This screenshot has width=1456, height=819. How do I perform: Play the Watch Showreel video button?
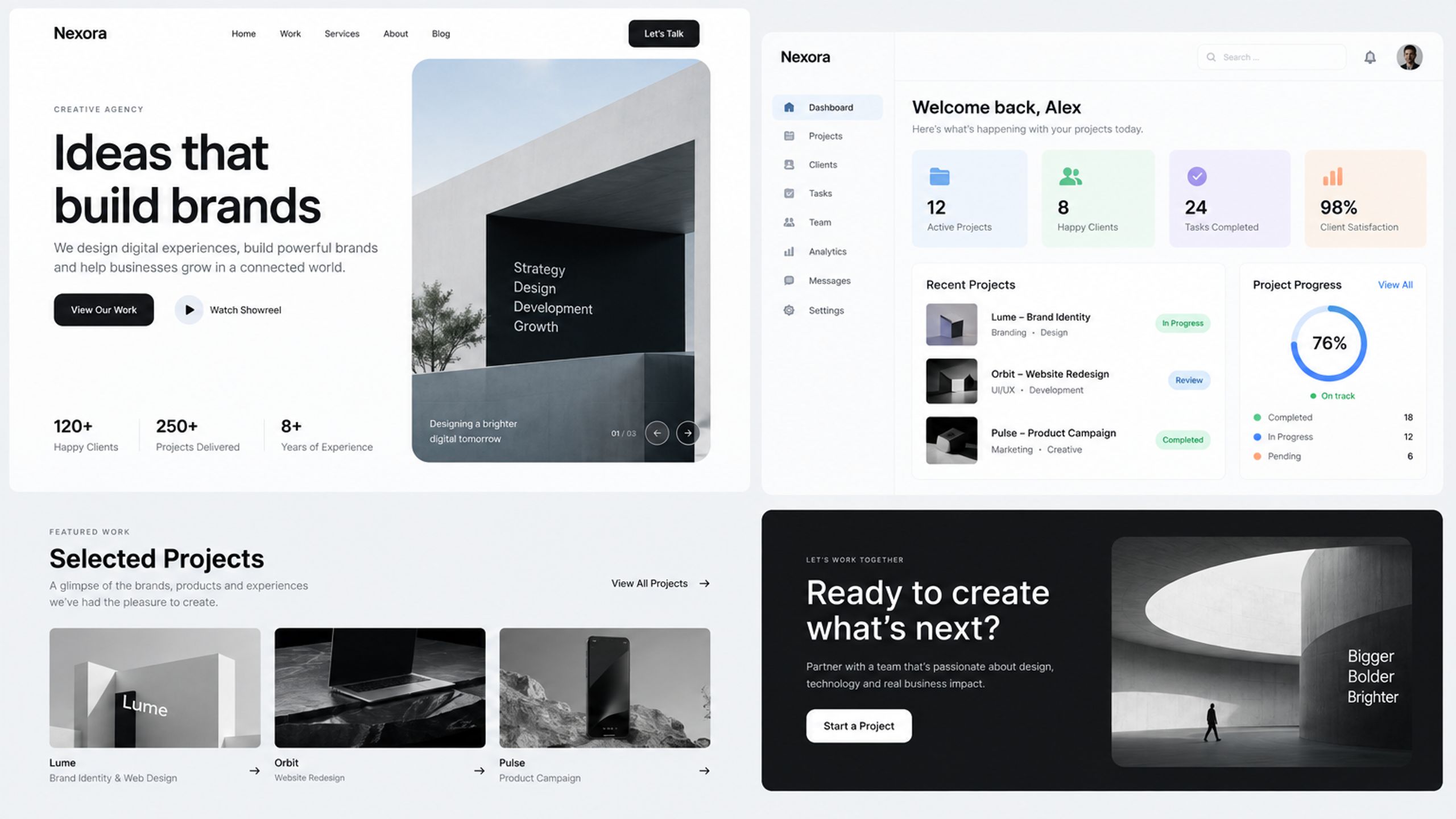tap(189, 310)
